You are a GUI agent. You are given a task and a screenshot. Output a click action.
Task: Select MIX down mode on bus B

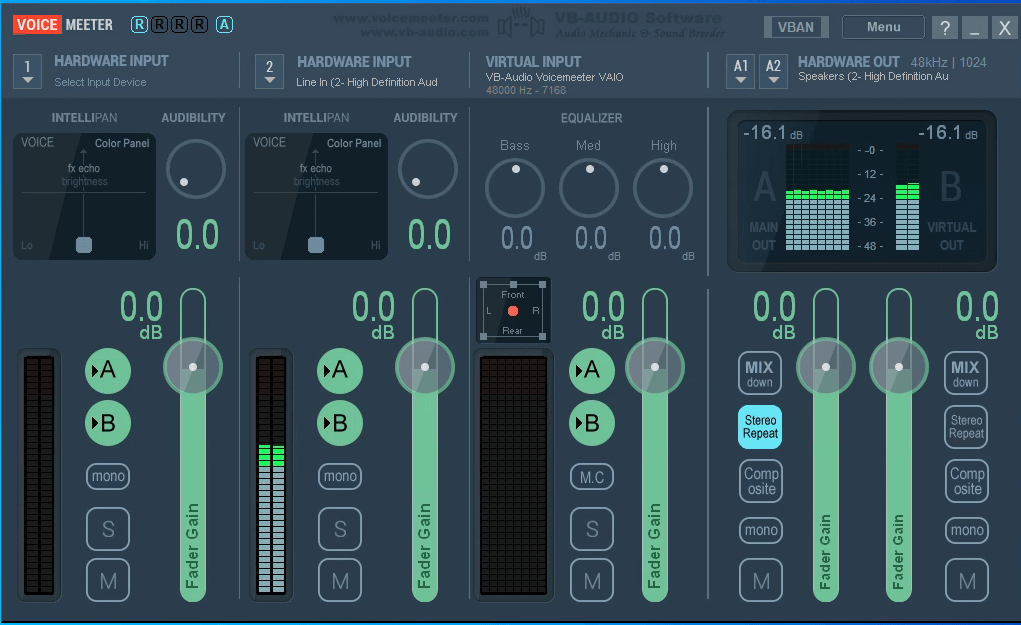click(966, 373)
